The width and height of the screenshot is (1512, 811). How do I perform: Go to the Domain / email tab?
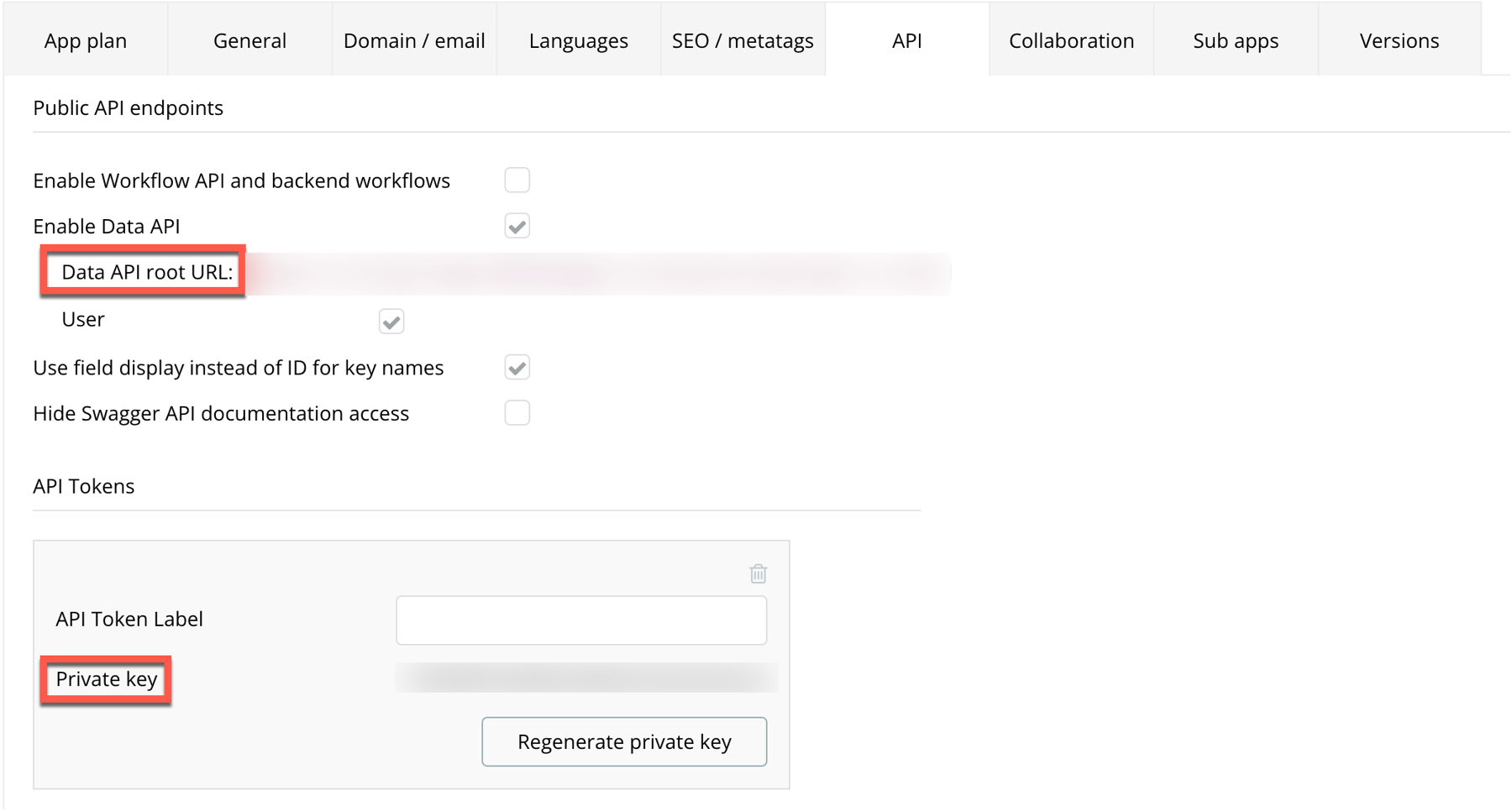pos(414,39)
